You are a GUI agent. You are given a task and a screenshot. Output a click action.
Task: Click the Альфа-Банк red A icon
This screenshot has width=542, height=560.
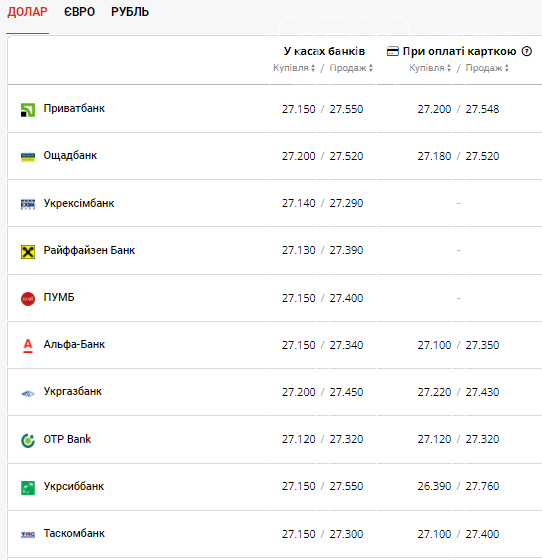pos(28,346)
